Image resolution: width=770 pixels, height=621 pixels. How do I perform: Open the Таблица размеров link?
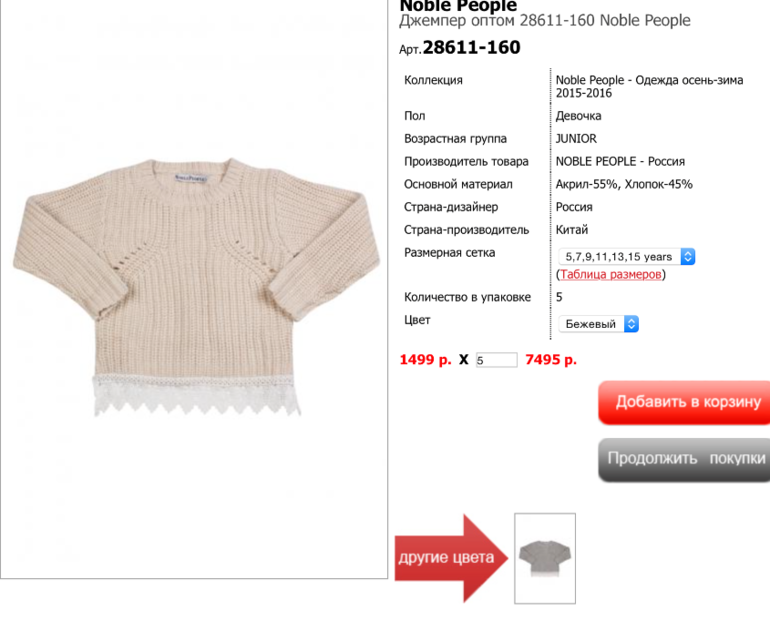610,274
